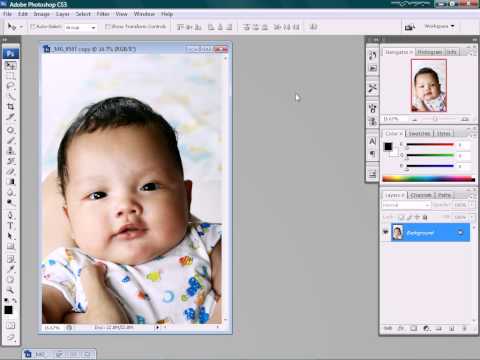Open the Character panel dock icon
480x360 pixels.
(372, 141)
